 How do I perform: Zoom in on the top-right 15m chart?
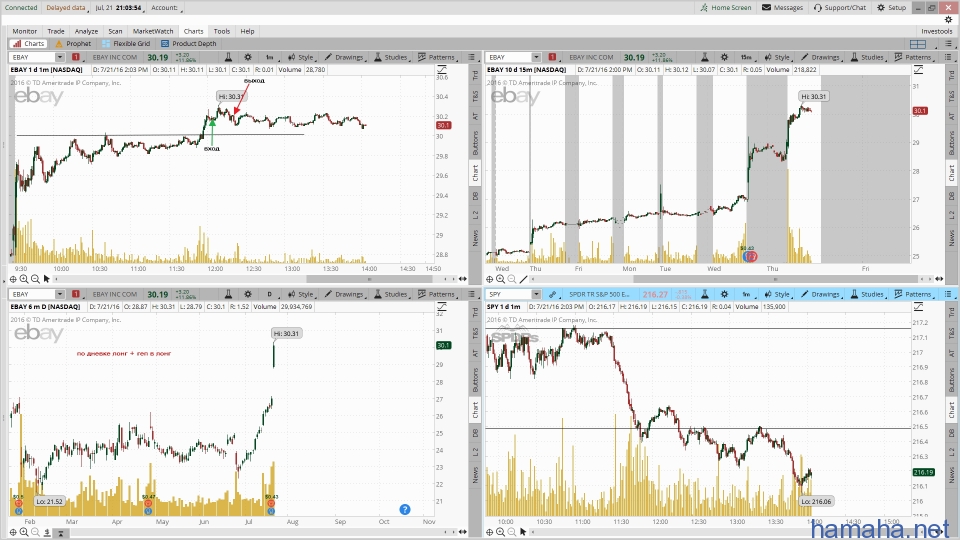(x=500, y=279)
